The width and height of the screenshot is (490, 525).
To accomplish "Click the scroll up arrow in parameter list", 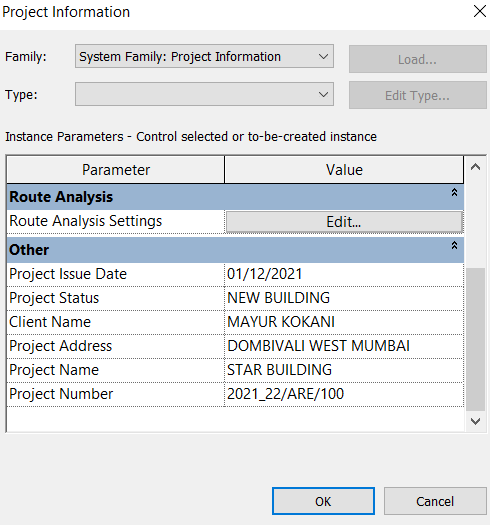I will (475, 167).
